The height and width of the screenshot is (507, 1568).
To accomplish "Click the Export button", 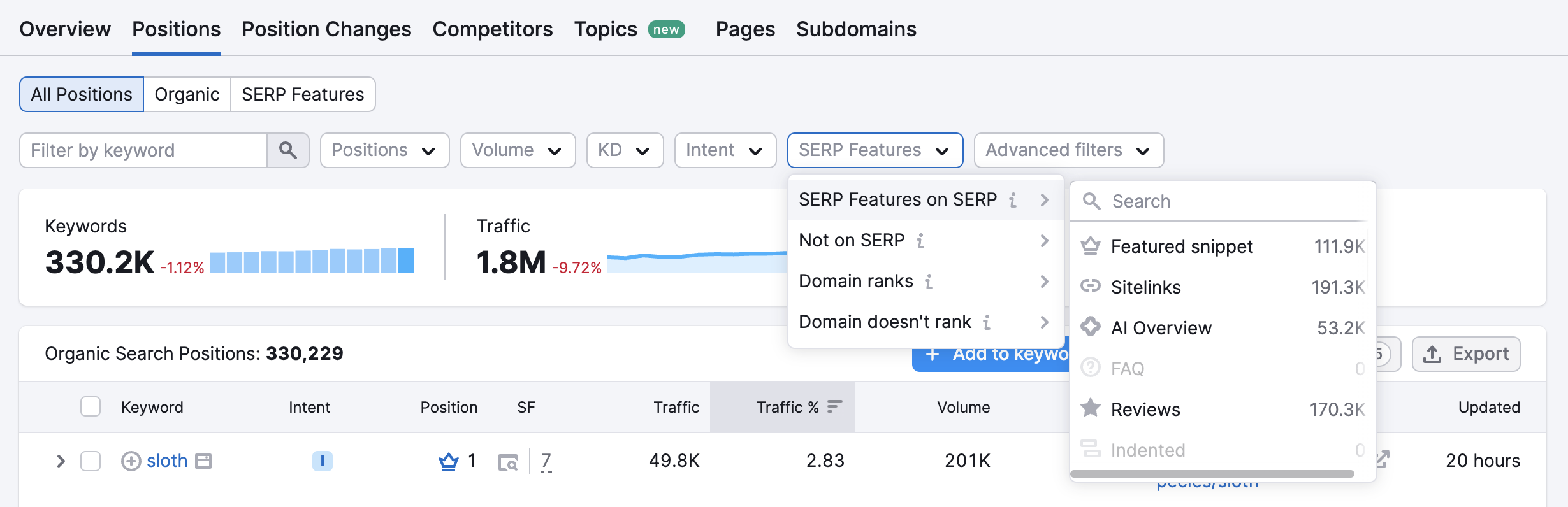I will click(x=1466, y=354).
